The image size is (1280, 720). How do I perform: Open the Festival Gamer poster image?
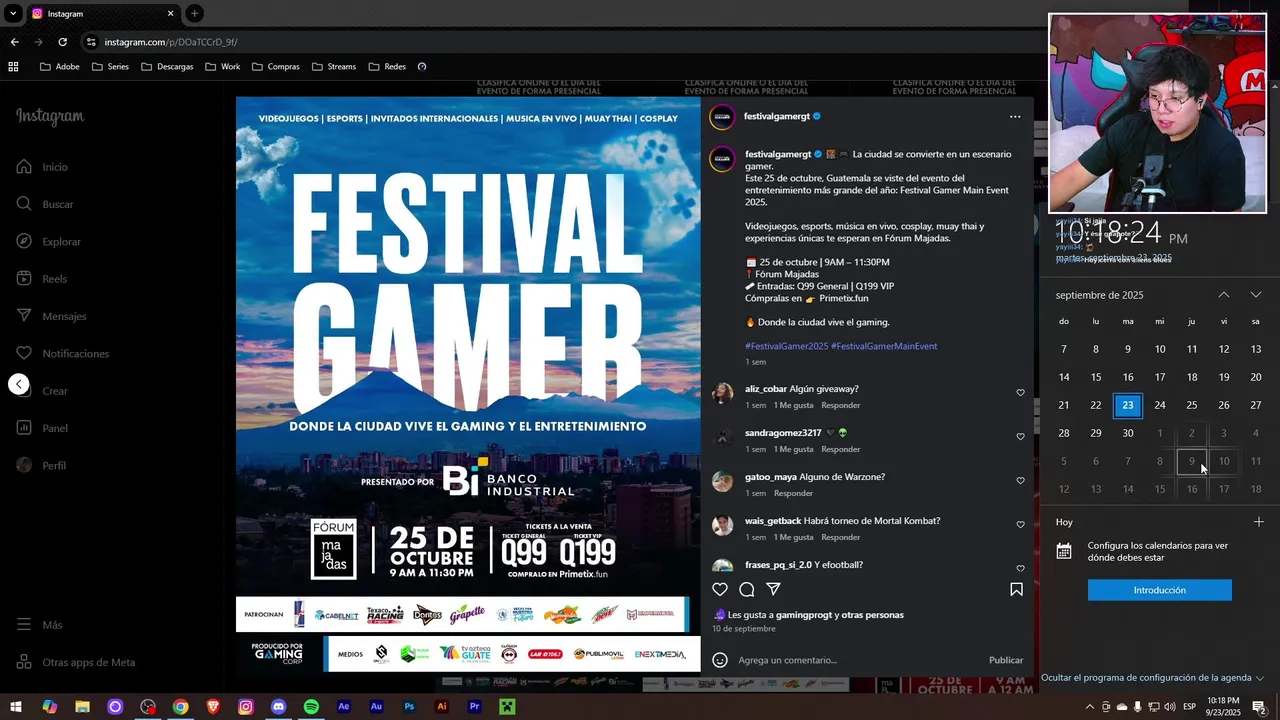point(468,384)
